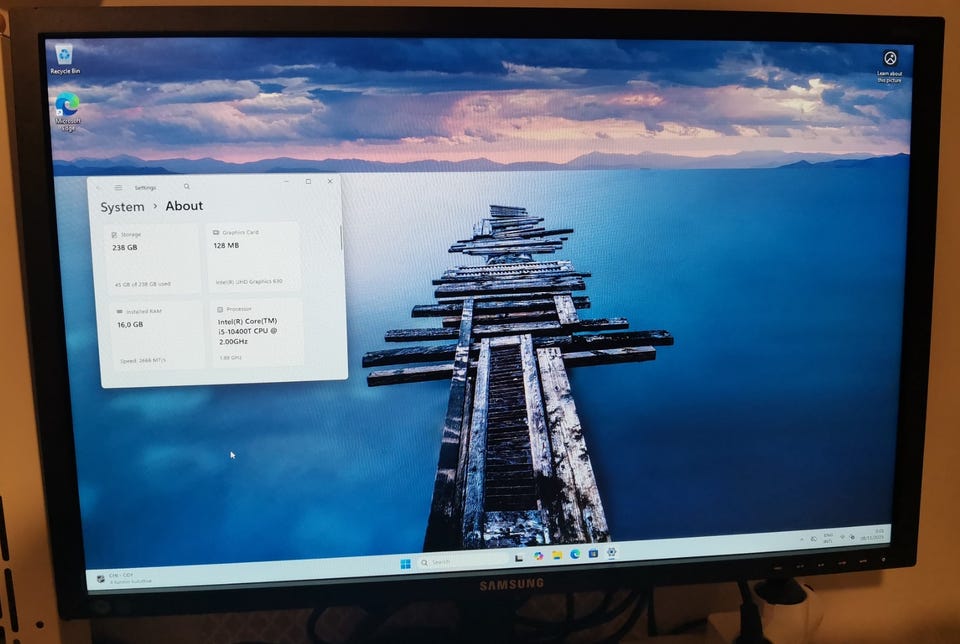Click the Settings window vertical scrollbar
The height and width of the screenshot is (644, 960).
[x=340, y=239]
